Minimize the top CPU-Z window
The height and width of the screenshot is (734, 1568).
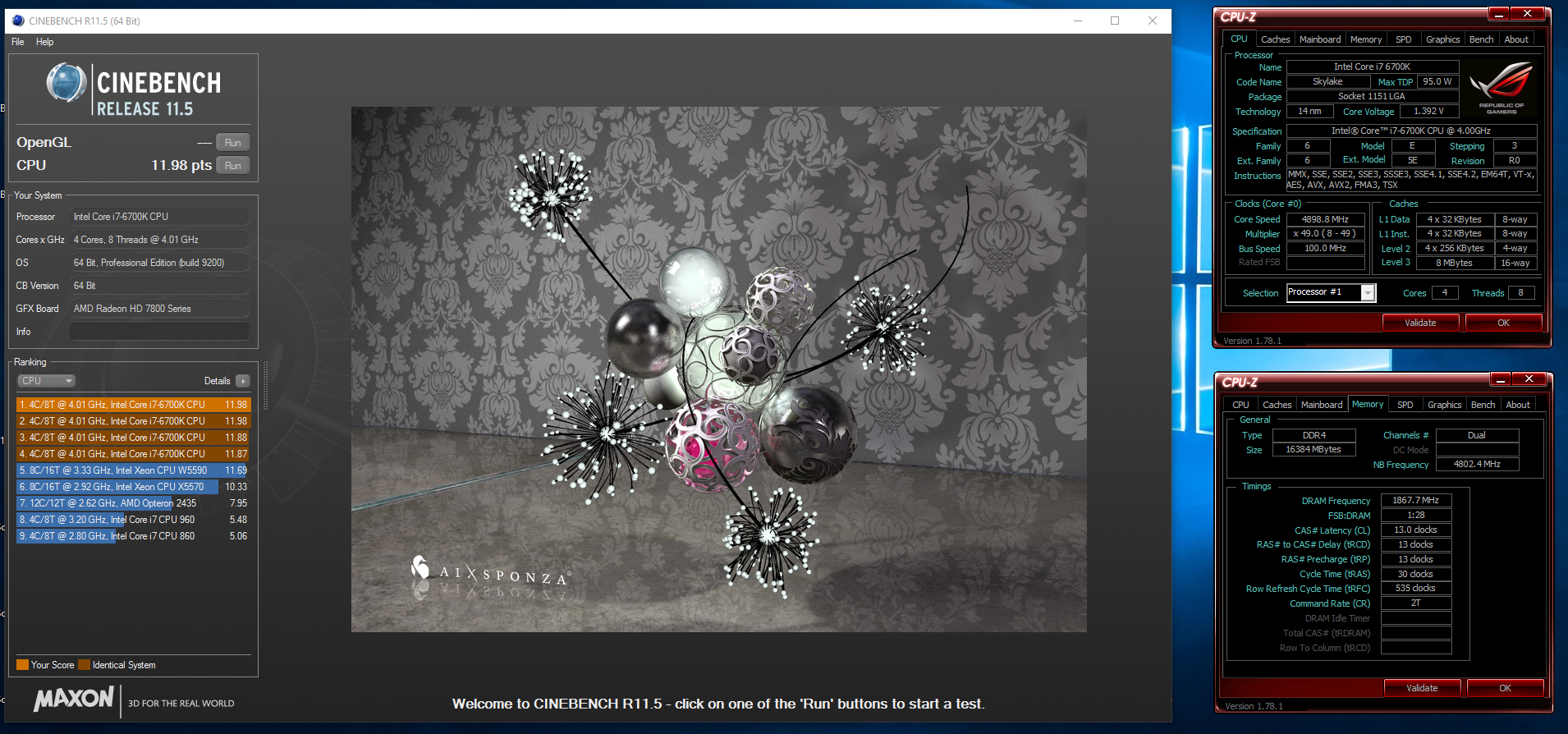(1499, 14)
